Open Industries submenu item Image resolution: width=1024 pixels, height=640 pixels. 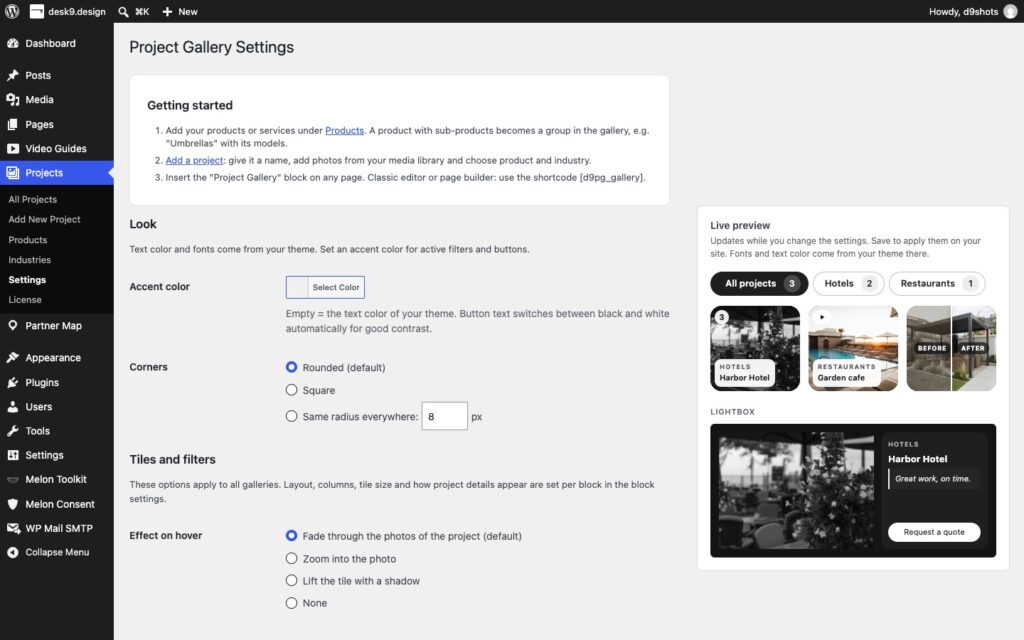point(29,259)
